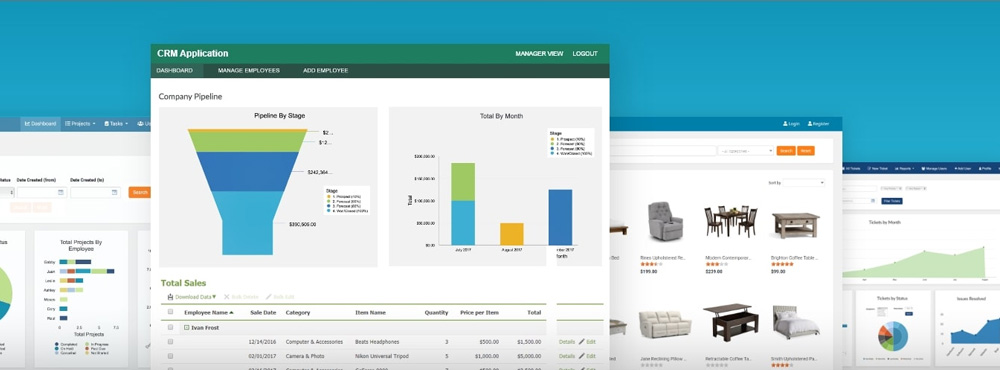
Task: Click the pencil icon in Nikon Universal Tripod row
Action: click(x=582, y=356)
